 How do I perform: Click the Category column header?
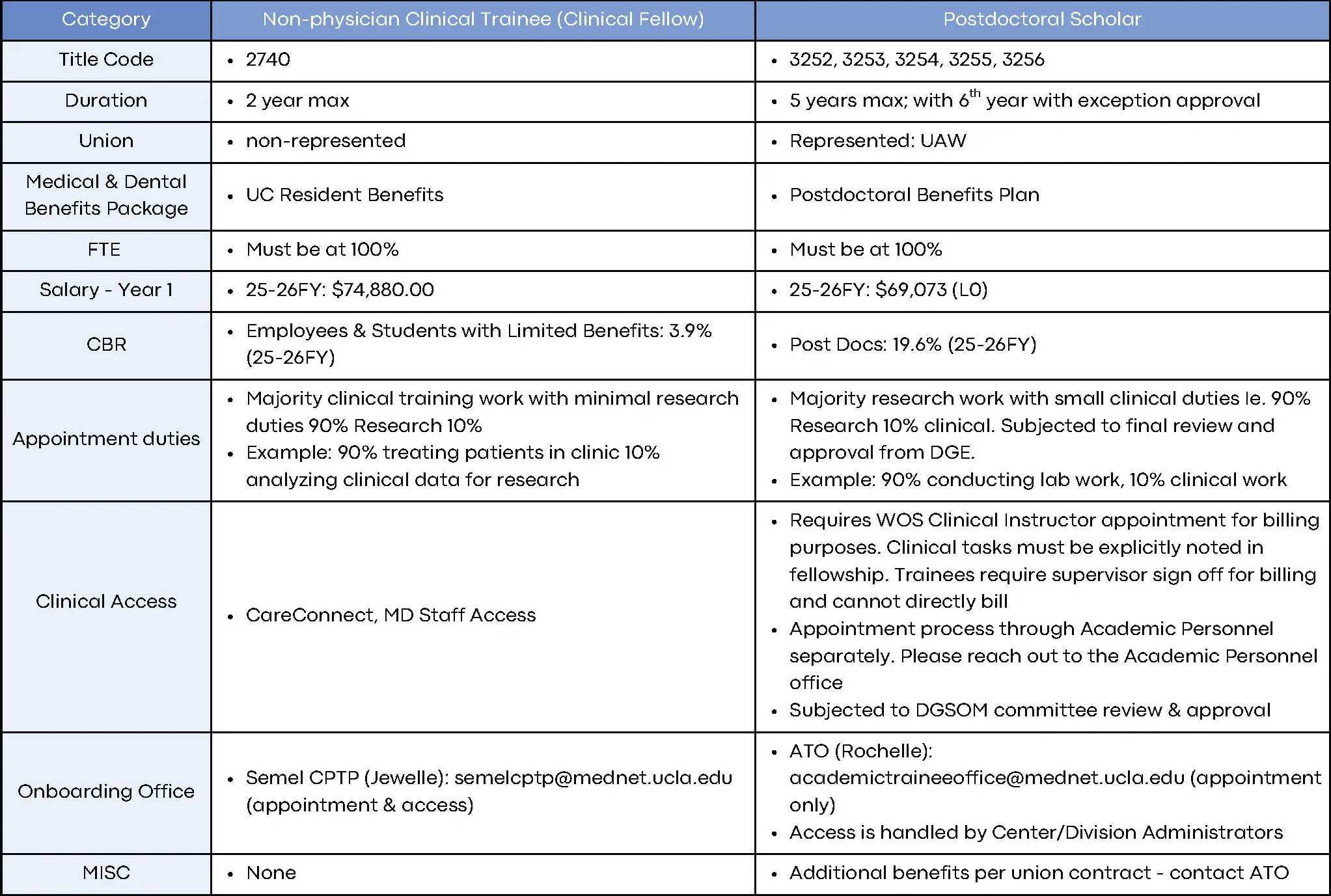point(106,20)
